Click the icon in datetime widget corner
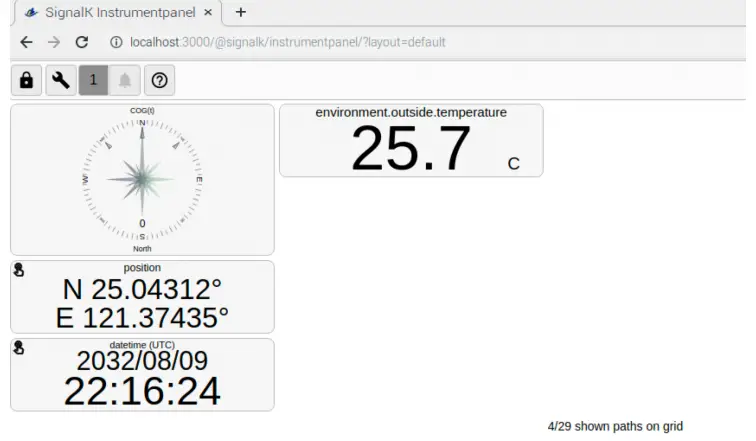The image size is (756, 441). [19, 347]
